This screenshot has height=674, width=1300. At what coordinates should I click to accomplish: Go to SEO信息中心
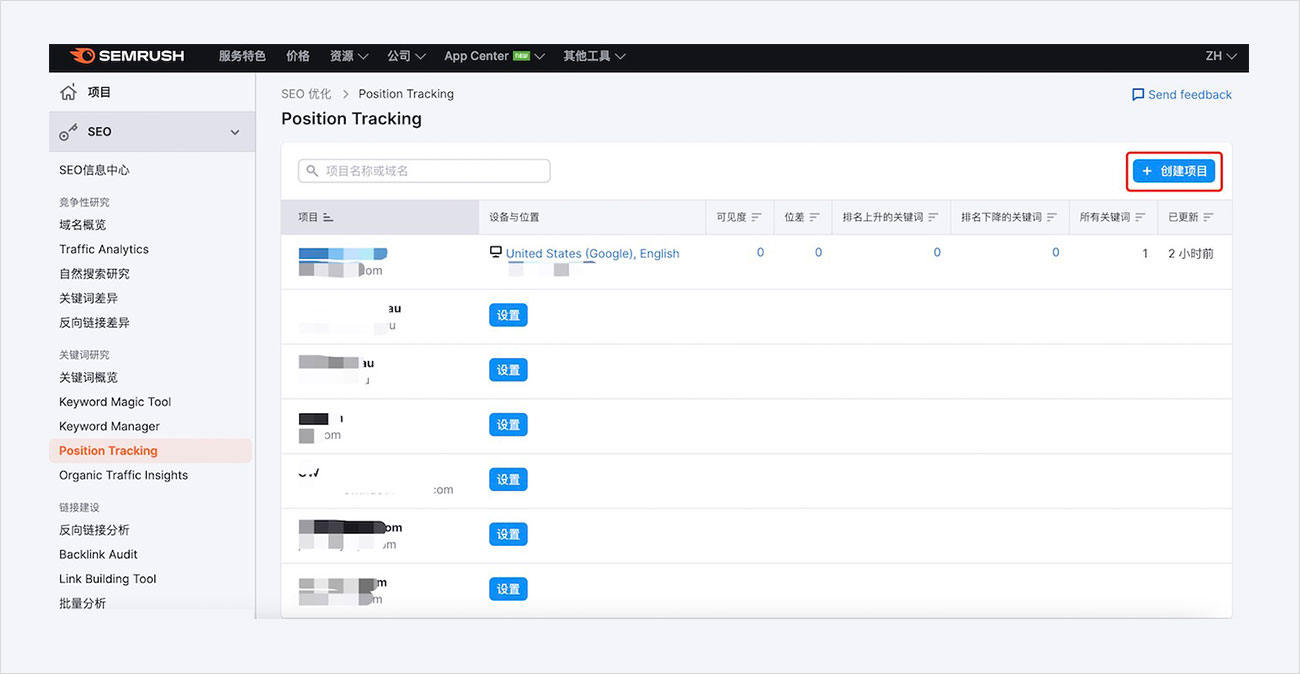coord(94,170)
